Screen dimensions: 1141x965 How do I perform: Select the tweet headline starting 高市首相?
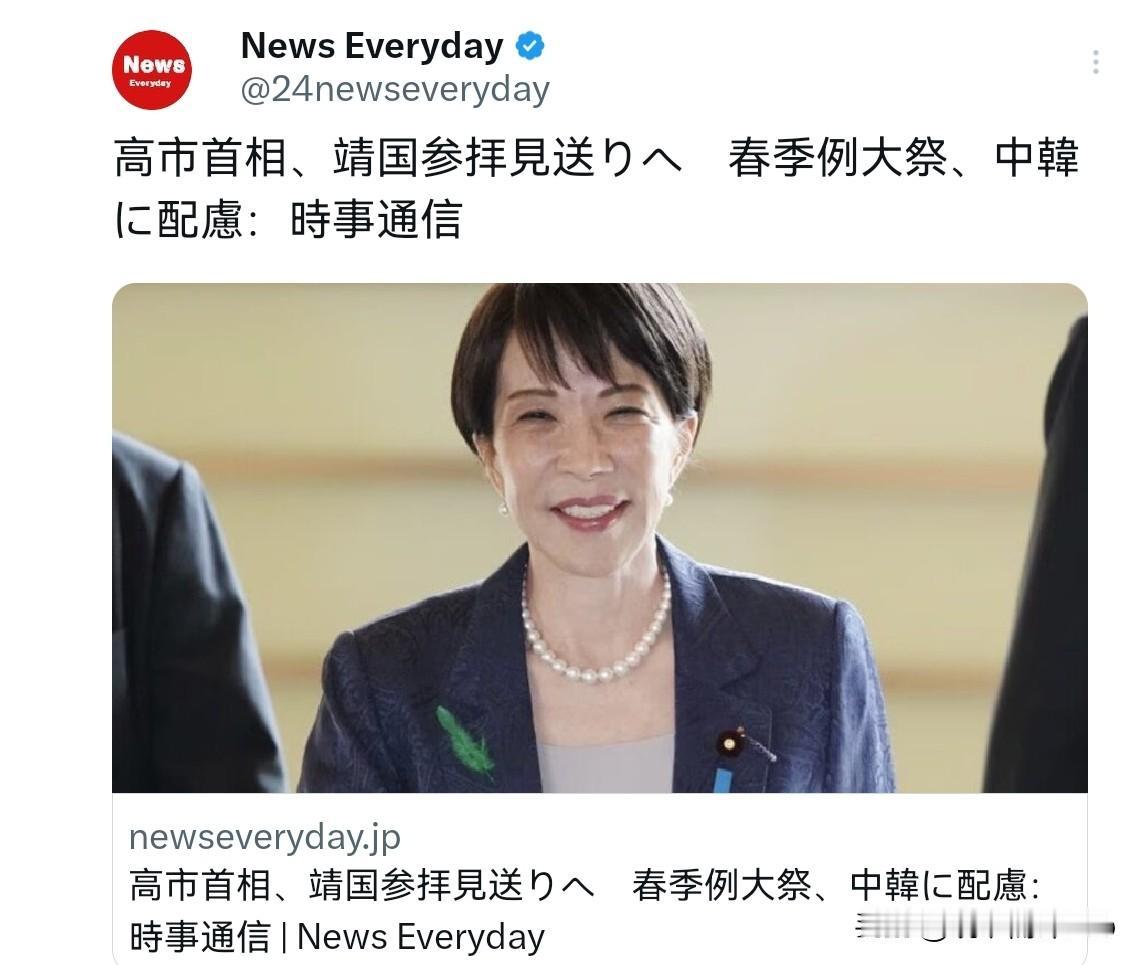(597, 188)
